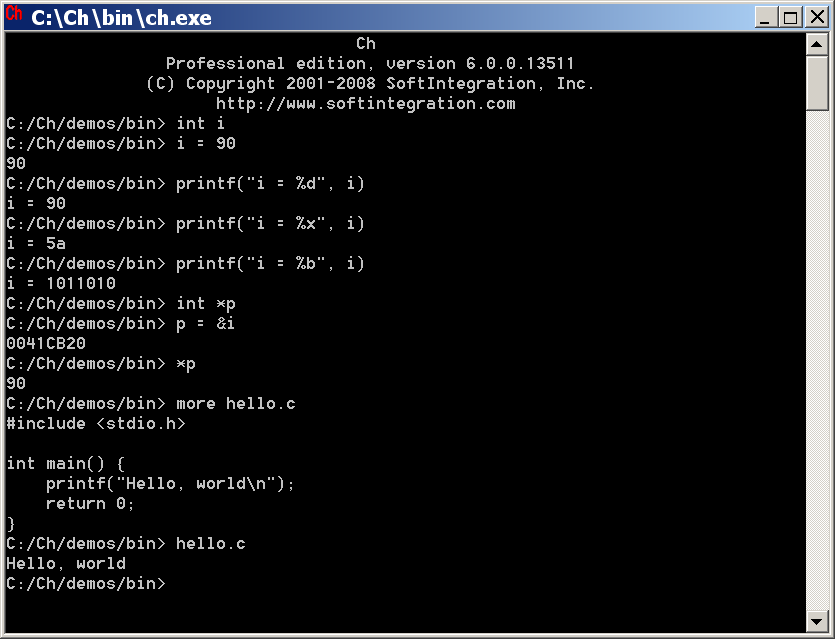The height and width of the screenshot is (639, 835).
Task: Click the scroll up arrow of the console
Action: pos(817,44)
